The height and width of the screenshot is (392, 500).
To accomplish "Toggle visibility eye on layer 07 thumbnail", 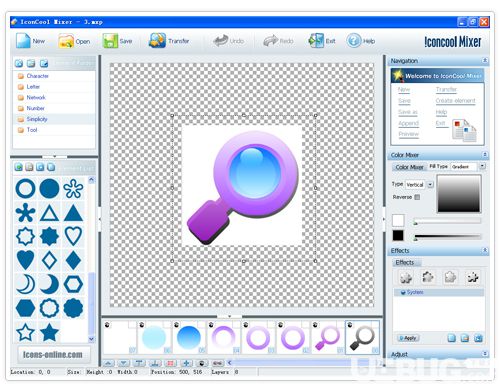I will tap(107, 325).
